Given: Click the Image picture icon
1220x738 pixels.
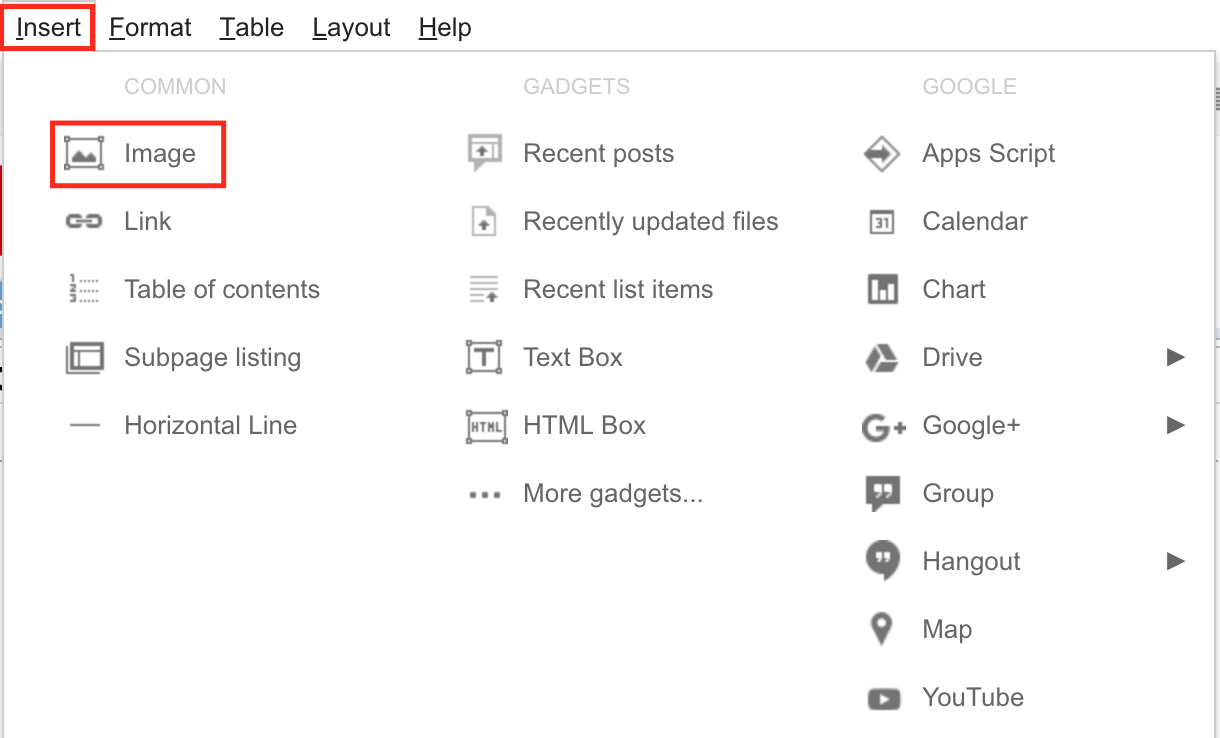Looking at the screenshot, I should pyautogui.click(x=84, y=154).
